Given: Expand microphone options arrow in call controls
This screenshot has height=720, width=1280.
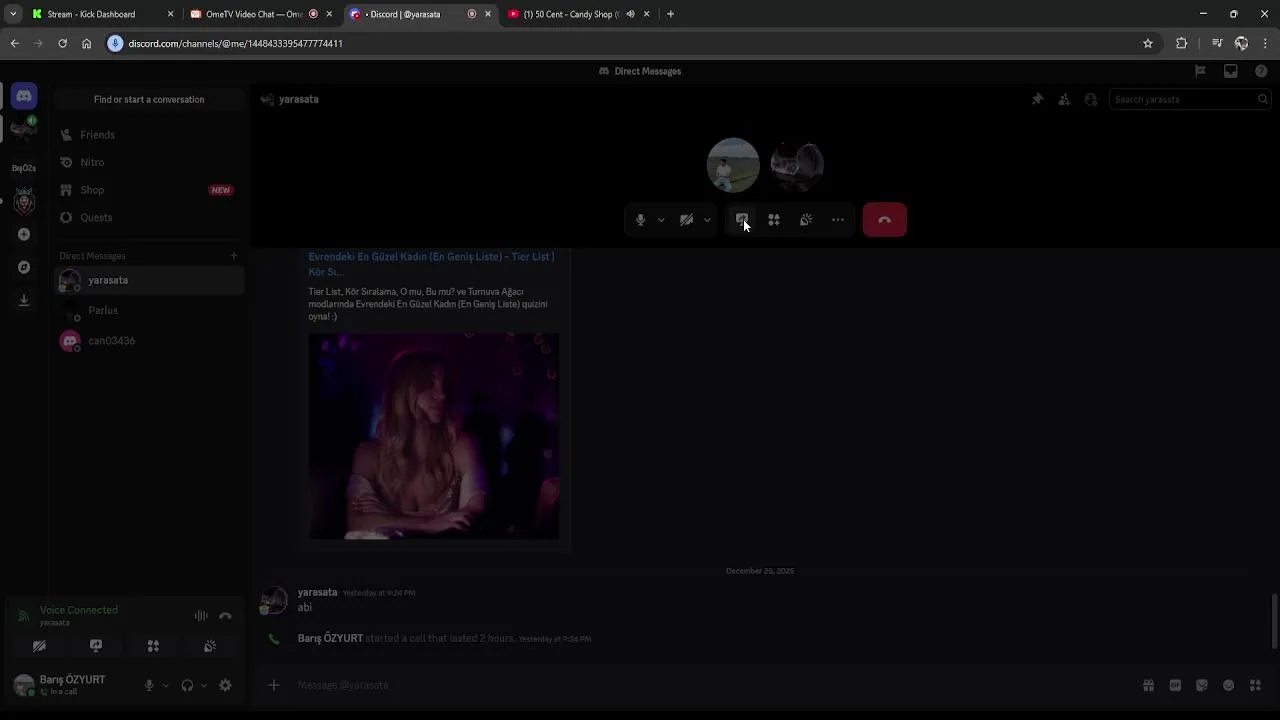Looking at the screenshot, I should click(661, 220).
